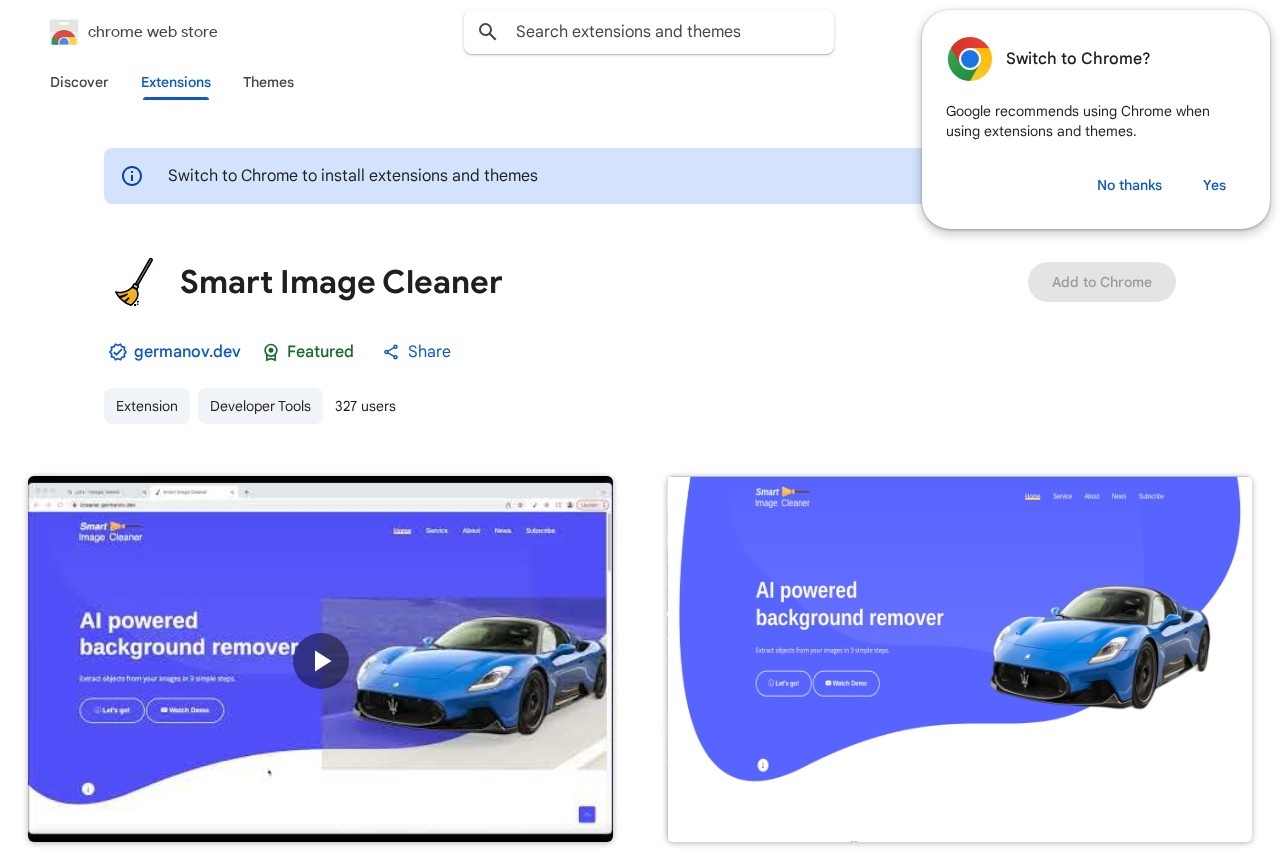Click the Chrome logo in the Switch dialog
The height and width of the screenshot is (853, 1280).
(969, 59)
